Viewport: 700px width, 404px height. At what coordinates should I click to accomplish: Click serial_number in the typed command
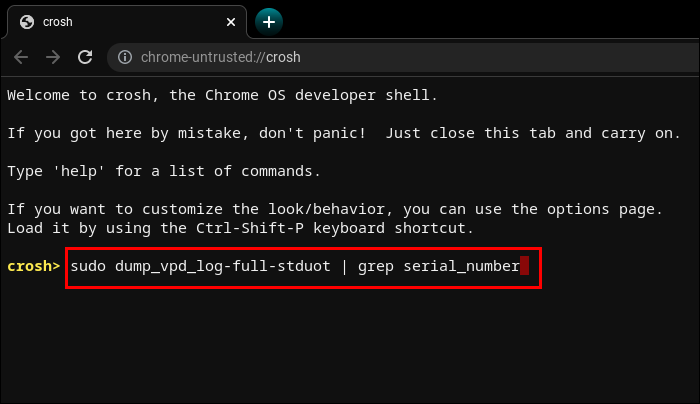[x=461, y=266]
